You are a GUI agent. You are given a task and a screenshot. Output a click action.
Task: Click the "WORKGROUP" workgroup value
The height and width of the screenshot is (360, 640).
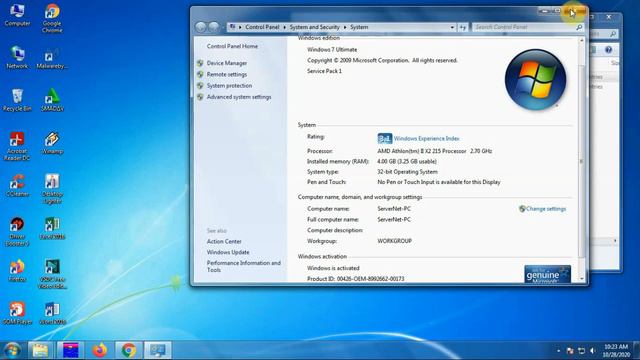click(394, 241)
